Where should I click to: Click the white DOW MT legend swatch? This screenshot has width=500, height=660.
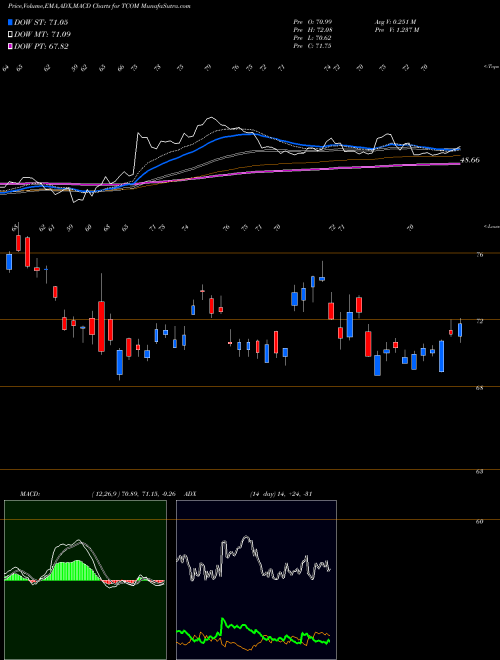click(10, 35)
